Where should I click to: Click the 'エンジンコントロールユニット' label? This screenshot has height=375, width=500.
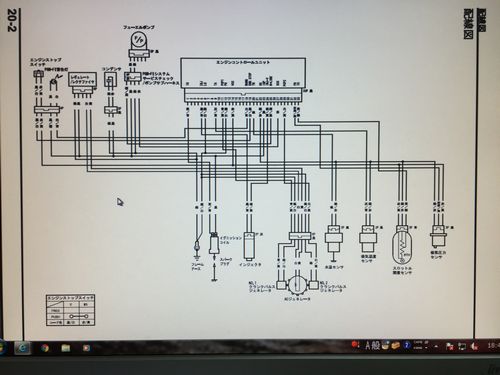(x=243, y=62)
